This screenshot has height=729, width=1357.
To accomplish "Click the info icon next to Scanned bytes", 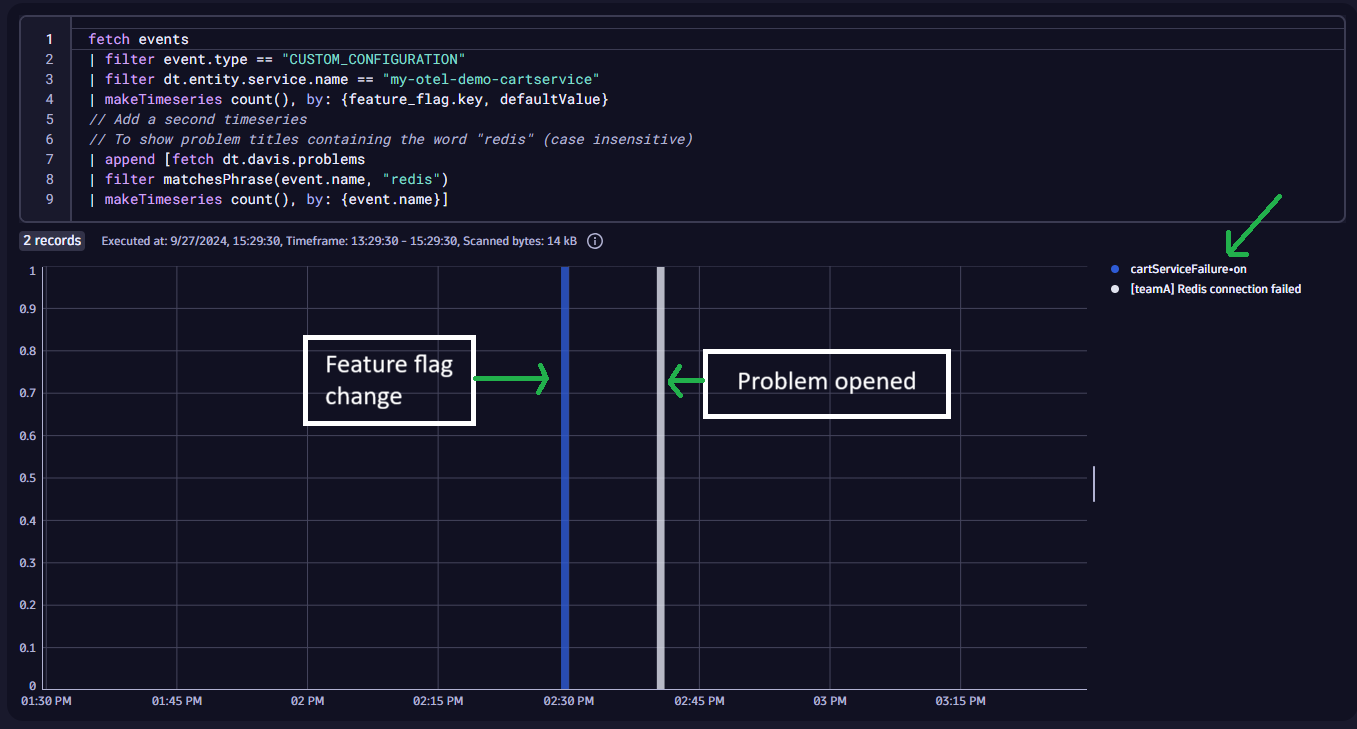I will 595,241.
